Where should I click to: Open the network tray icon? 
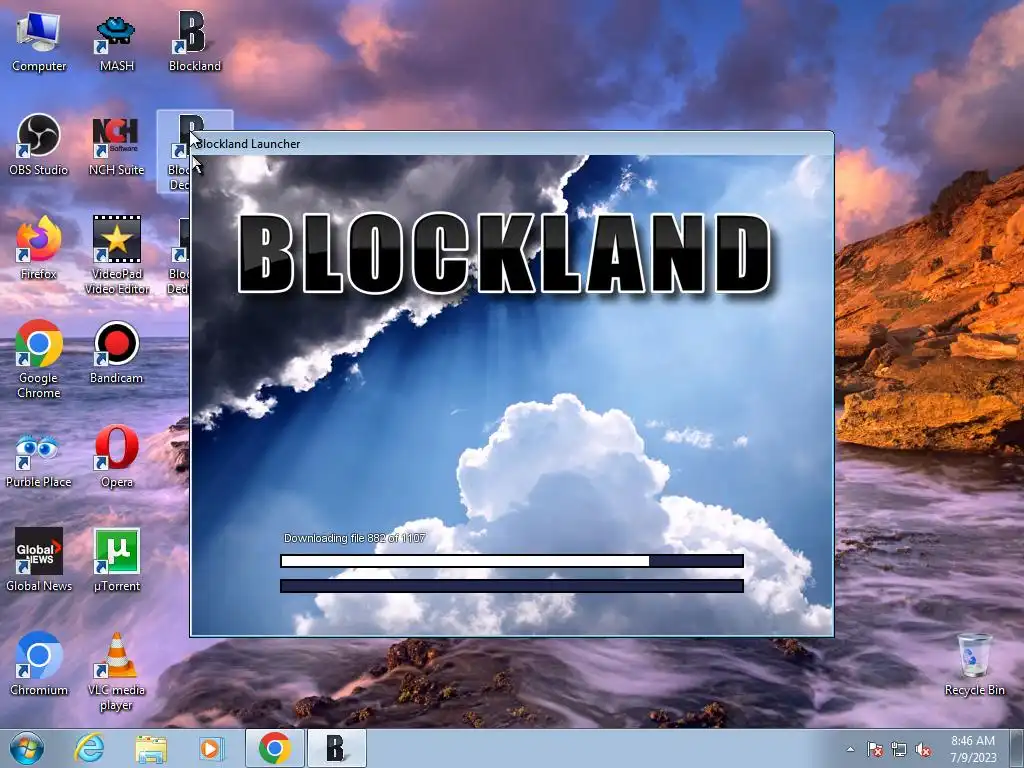[899, 749]
